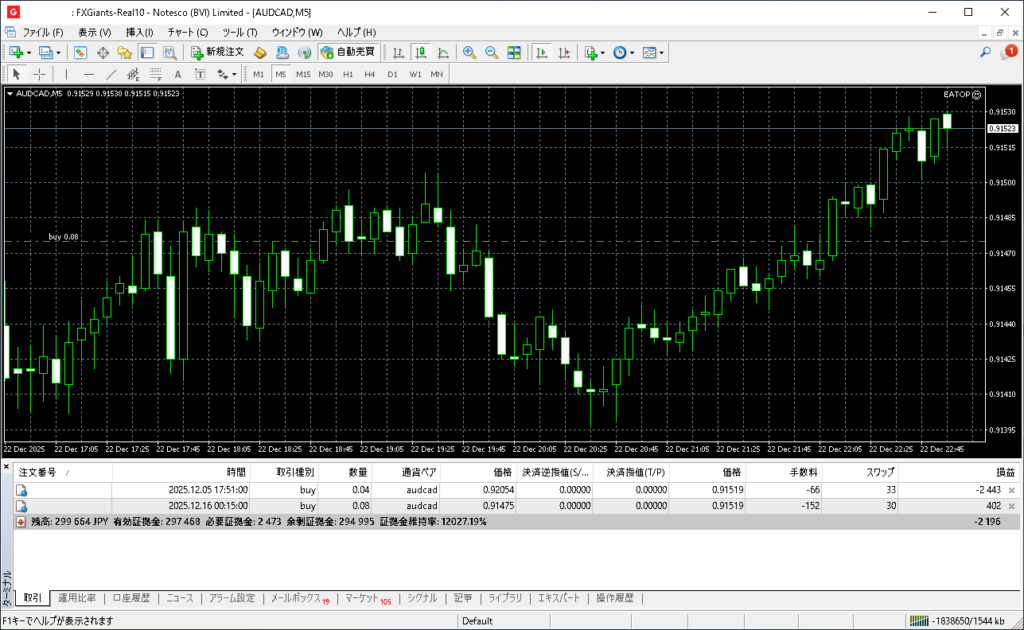Switch chart to candlestick display icon
The height and width of the screenshot is (630, 1024).
coord(420,52)
